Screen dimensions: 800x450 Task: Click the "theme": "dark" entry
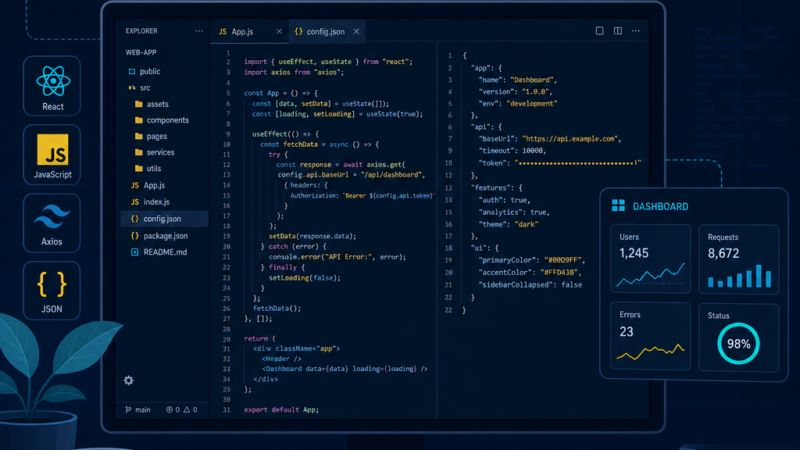coord(508,224)
